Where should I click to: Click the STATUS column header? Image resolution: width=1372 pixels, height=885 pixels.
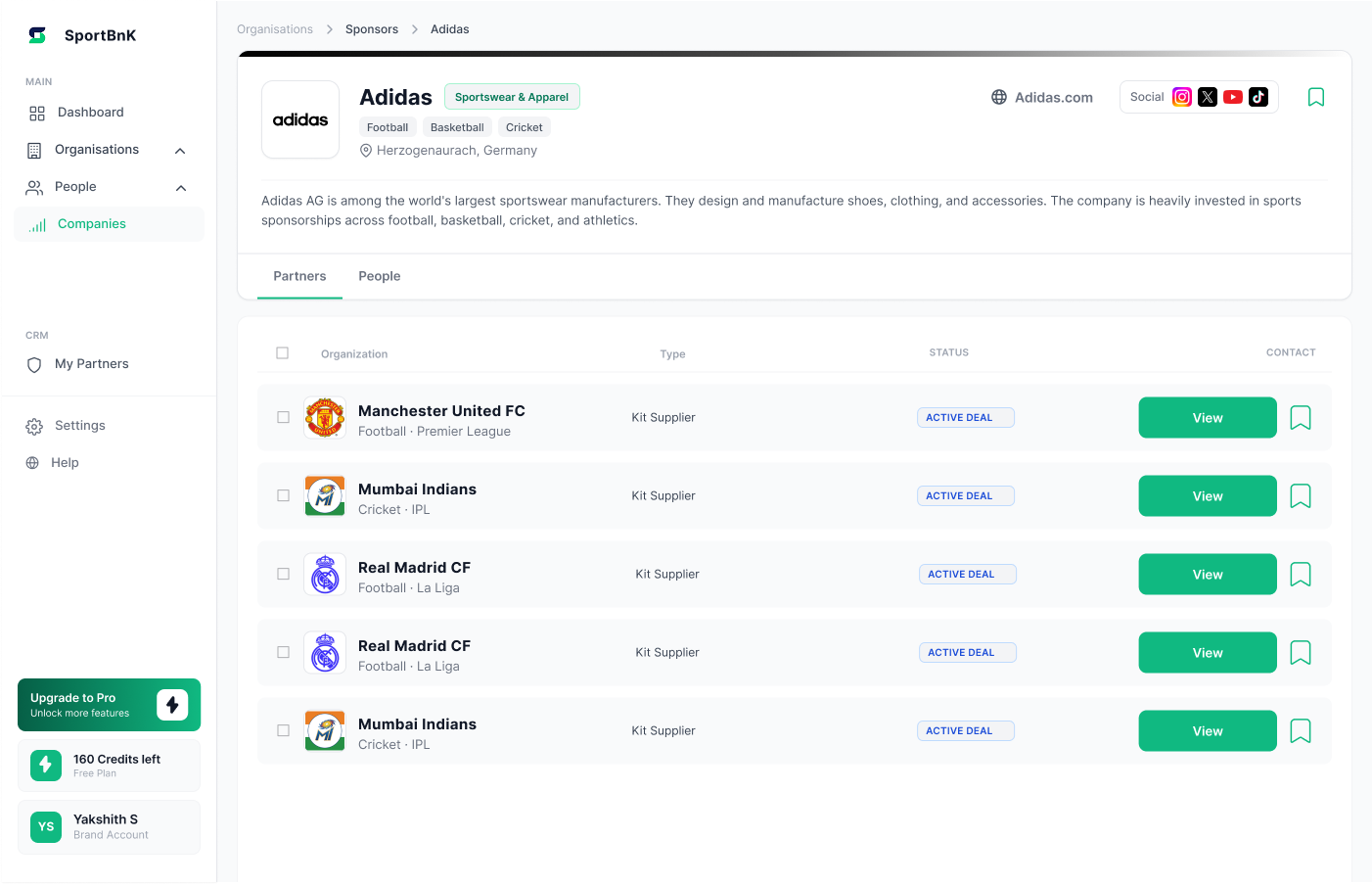click(x=948, y=352)
